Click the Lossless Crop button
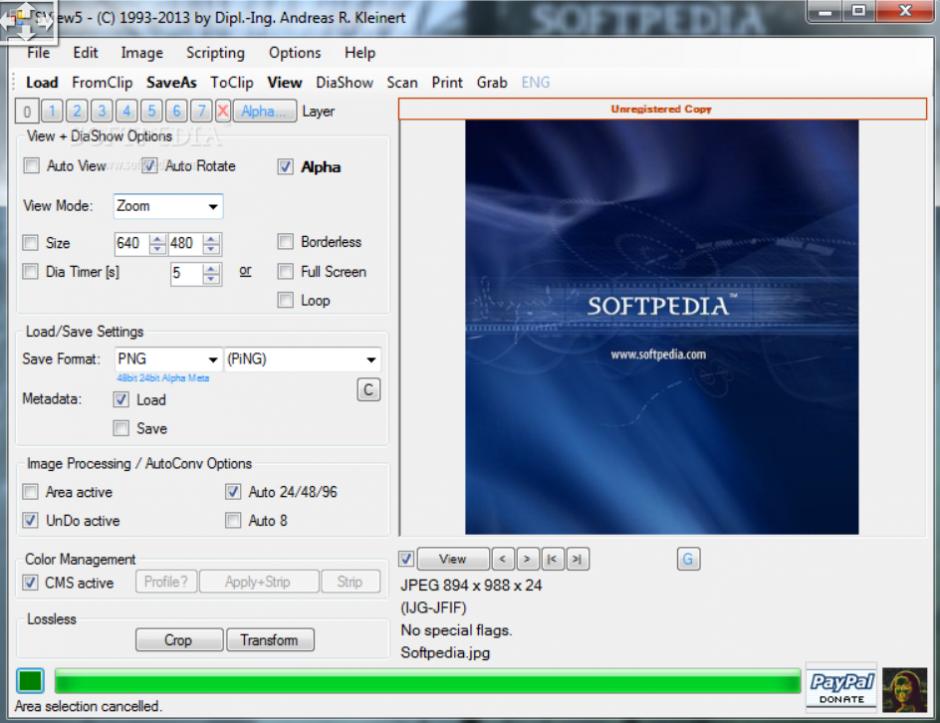The image size is (940, 723). [179, 640]
